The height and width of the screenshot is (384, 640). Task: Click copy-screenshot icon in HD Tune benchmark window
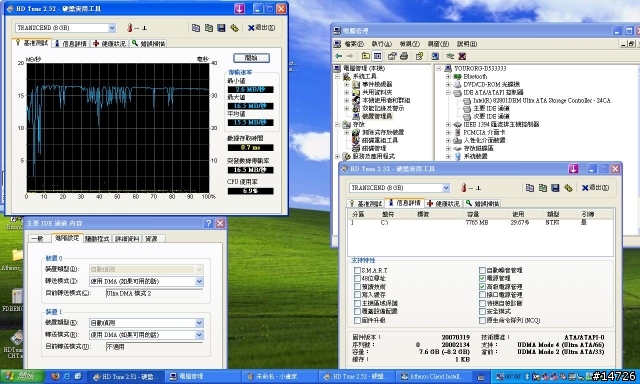(209, 28)
